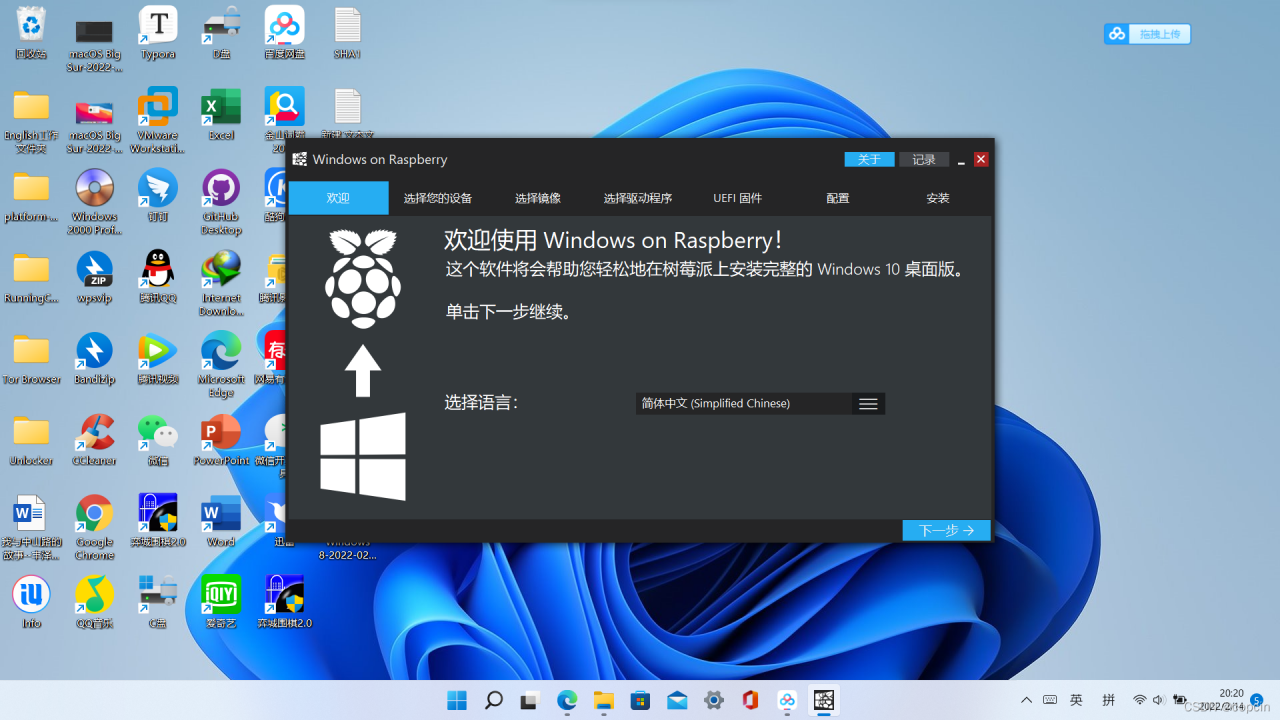Viewport: 1280px width, 720px height.
Task: Launch Bandizip from the desktop
Action: click(95, 358)
